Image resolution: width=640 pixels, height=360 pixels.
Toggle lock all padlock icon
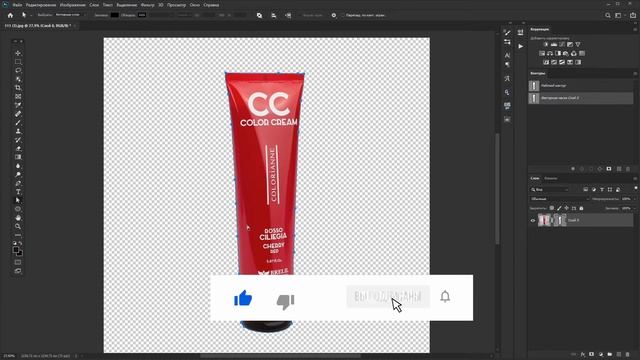coord(581,208)
